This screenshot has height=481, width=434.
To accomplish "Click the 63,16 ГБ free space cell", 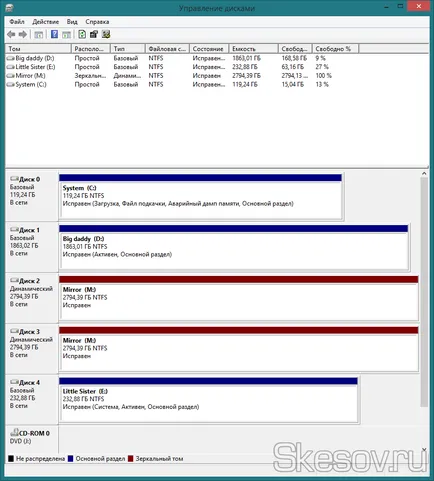I will pos(293,67).
